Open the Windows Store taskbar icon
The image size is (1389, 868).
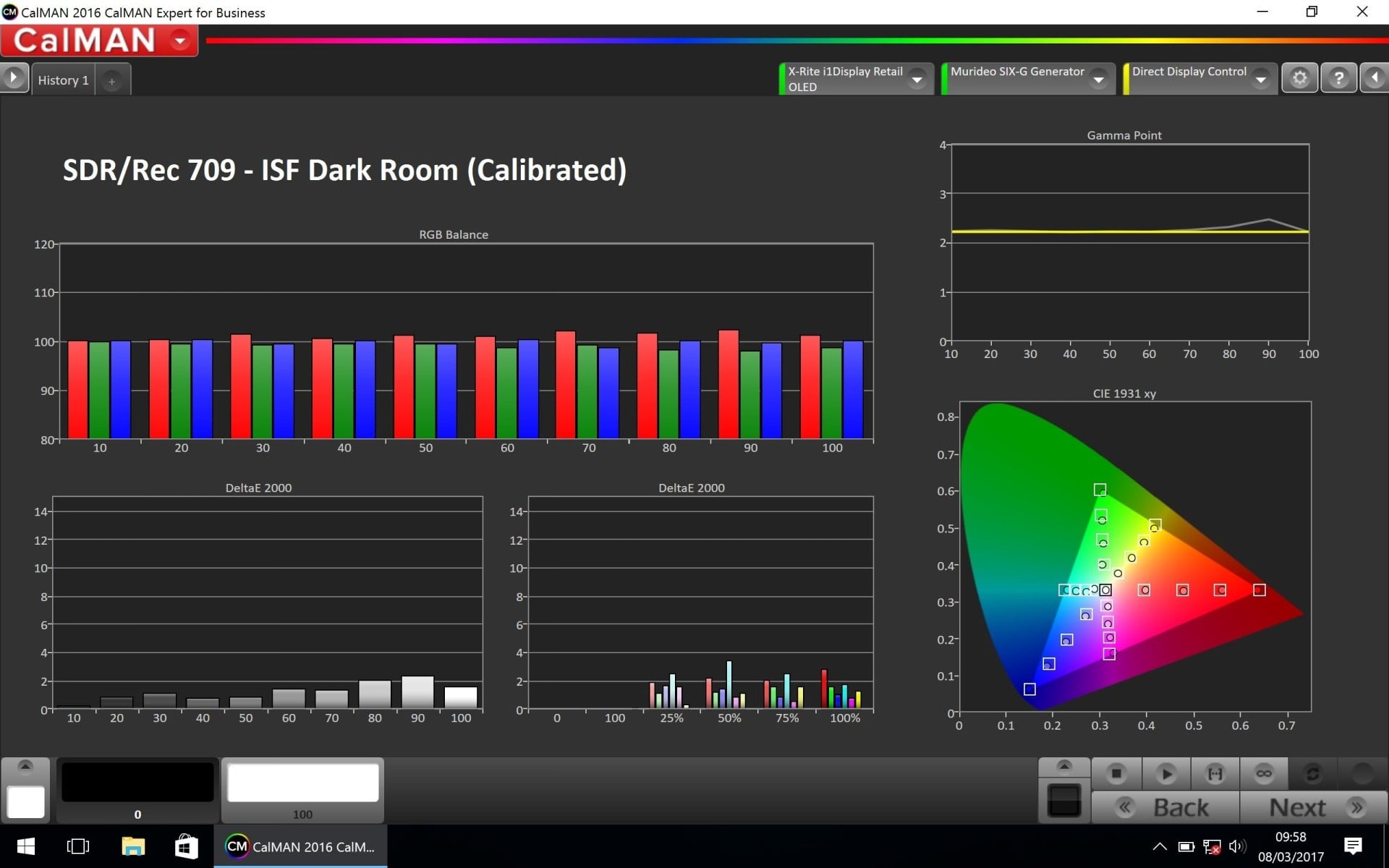(x=187, y=846)
